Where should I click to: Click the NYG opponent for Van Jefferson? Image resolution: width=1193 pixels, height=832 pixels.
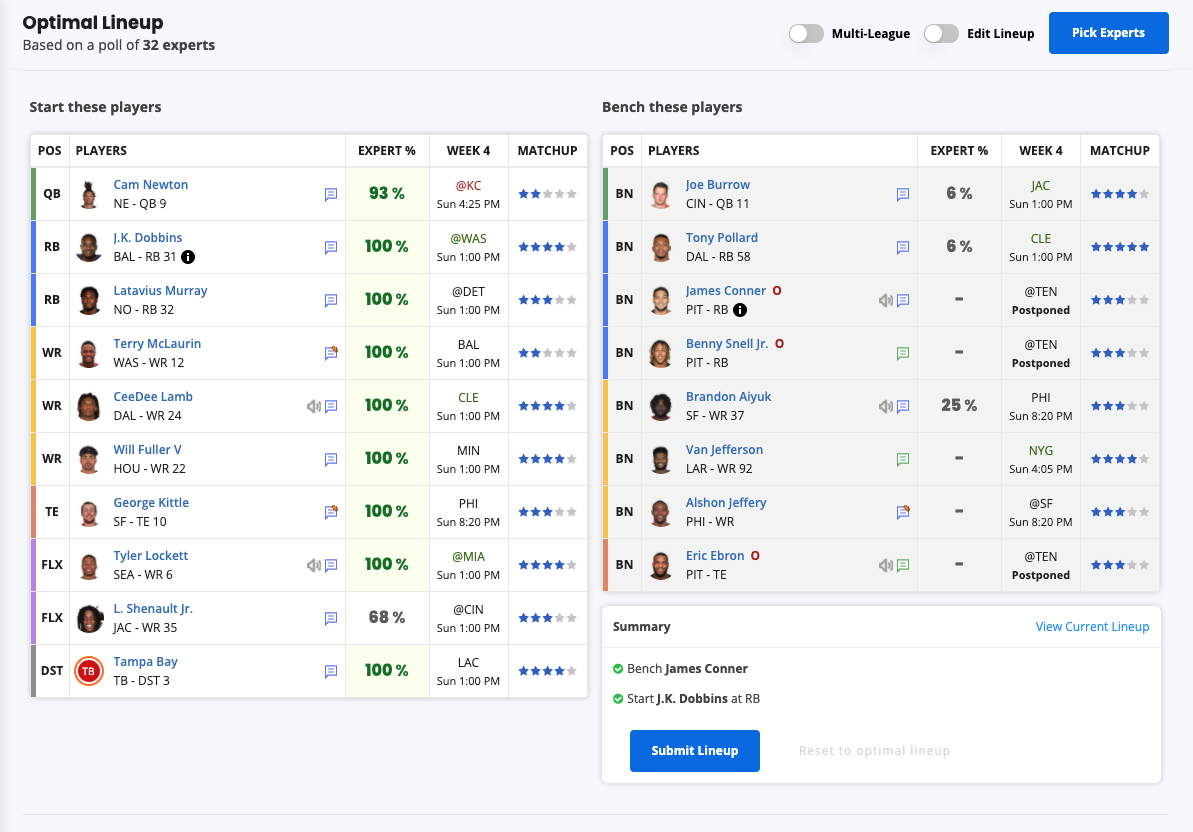tap(1041, 450)
